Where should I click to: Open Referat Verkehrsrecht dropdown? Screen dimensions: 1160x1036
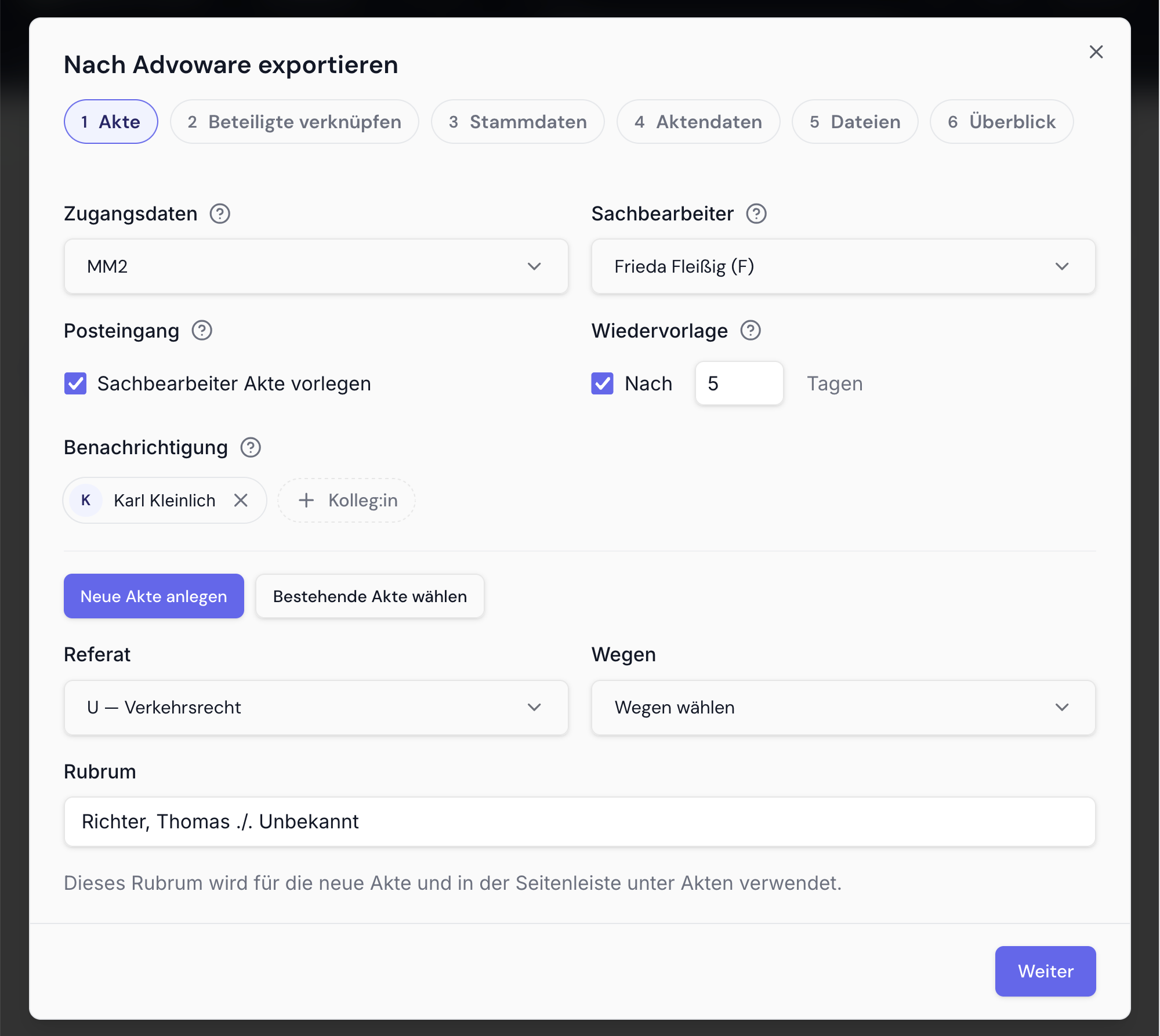point(316,708)
